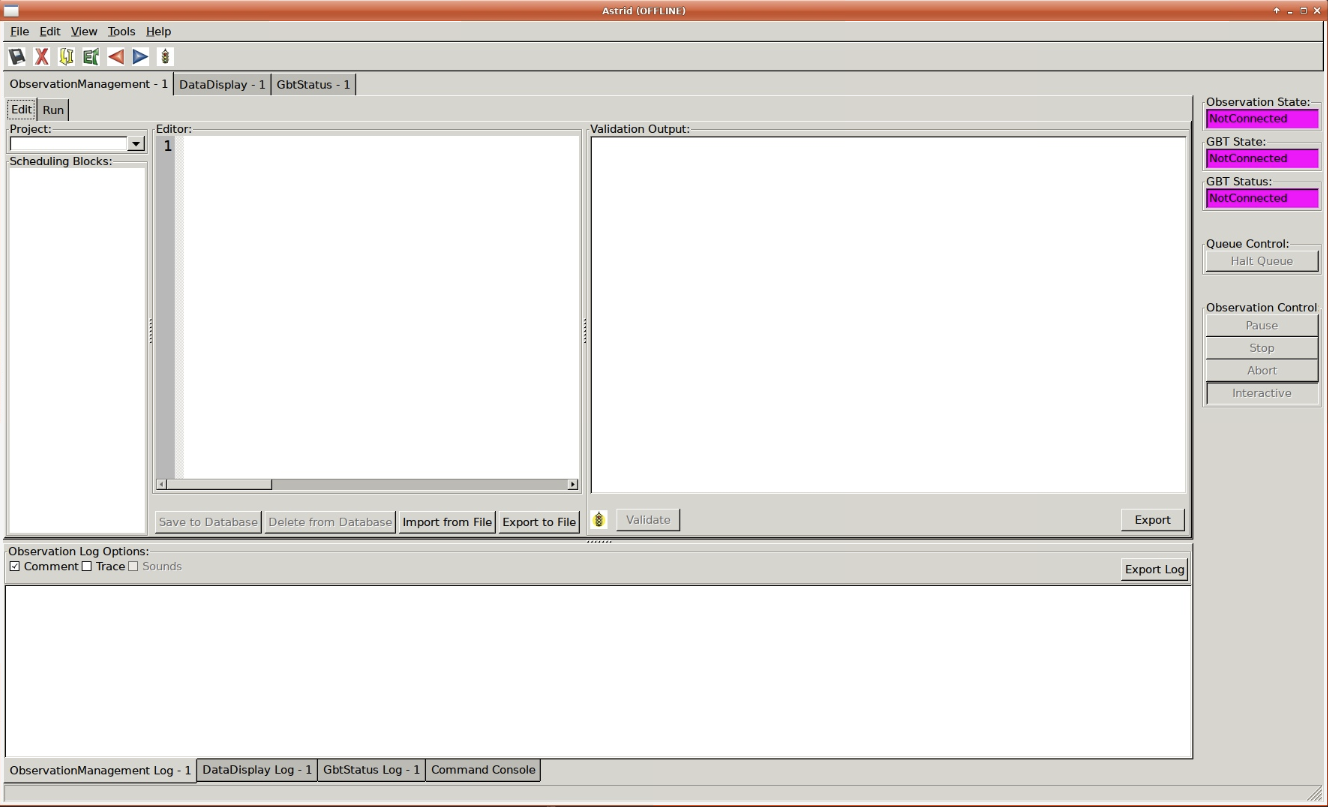Enable the Trace log checkbox
The width and height of the screenshot is (1328, 807).
pos(87,566)
